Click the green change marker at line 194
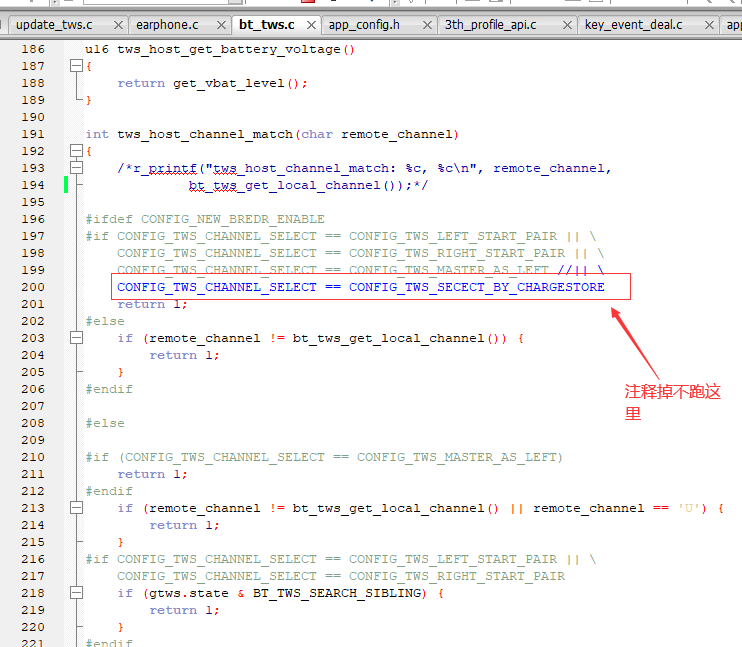 (66, 185)
